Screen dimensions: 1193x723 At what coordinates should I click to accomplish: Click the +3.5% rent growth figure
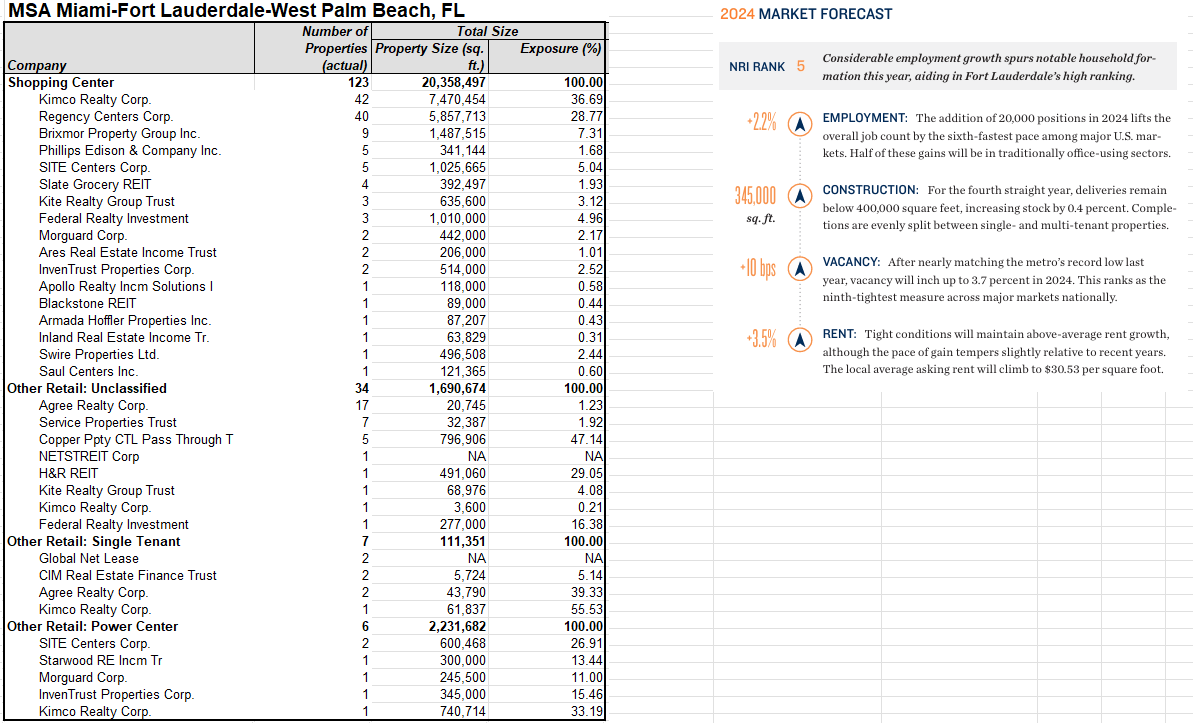[x=761, y=340]
